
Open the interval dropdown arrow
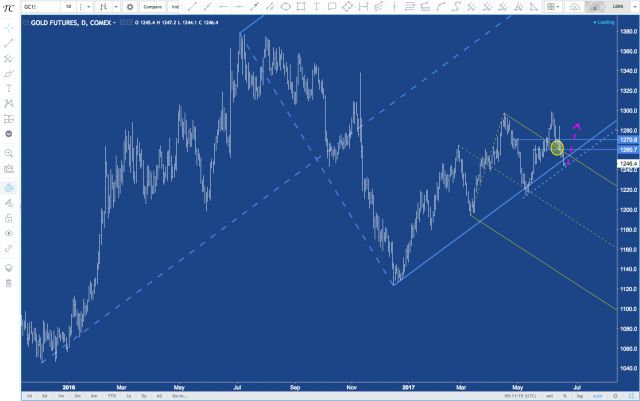88,7
